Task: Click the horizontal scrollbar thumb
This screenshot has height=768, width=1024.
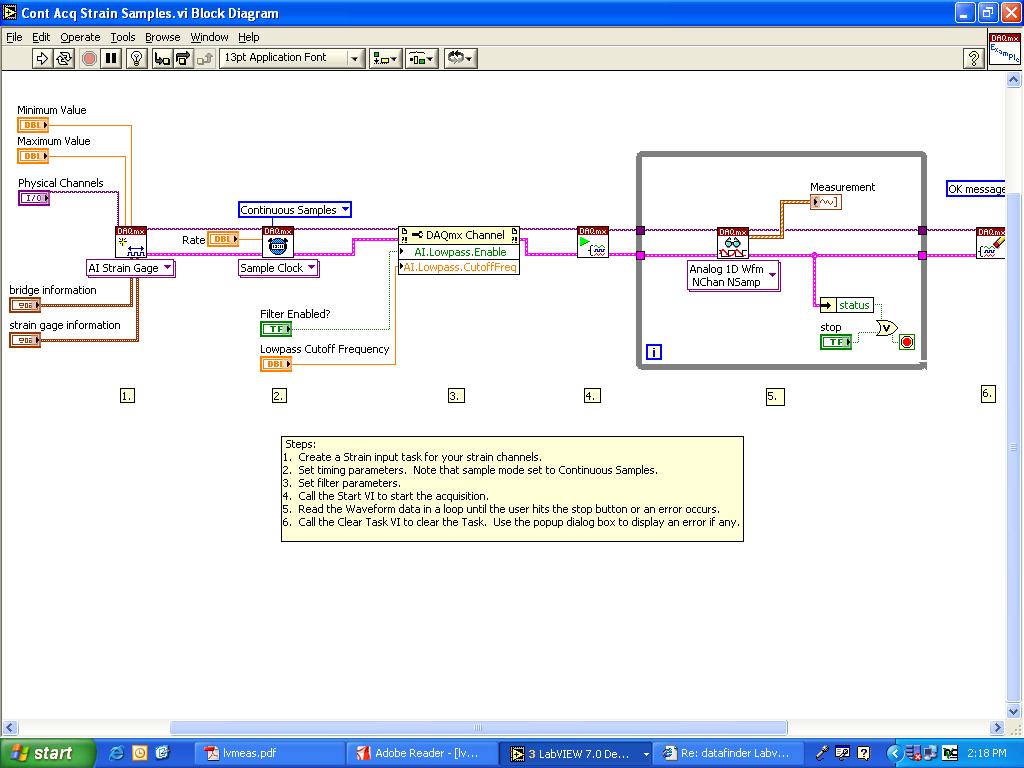Action: tap(478, 727)
